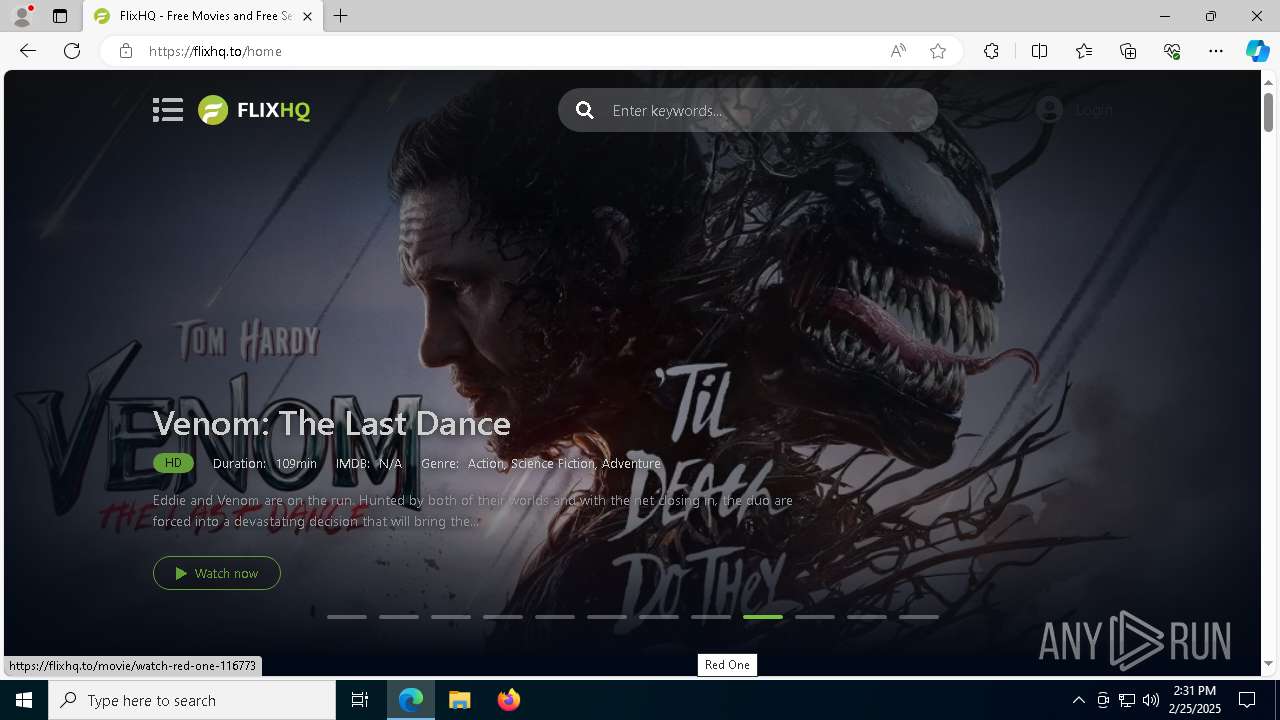Click the address bar URL
Image resolution: width=1280 pixels, height=720 pixels.
click(x=215, y=51)
